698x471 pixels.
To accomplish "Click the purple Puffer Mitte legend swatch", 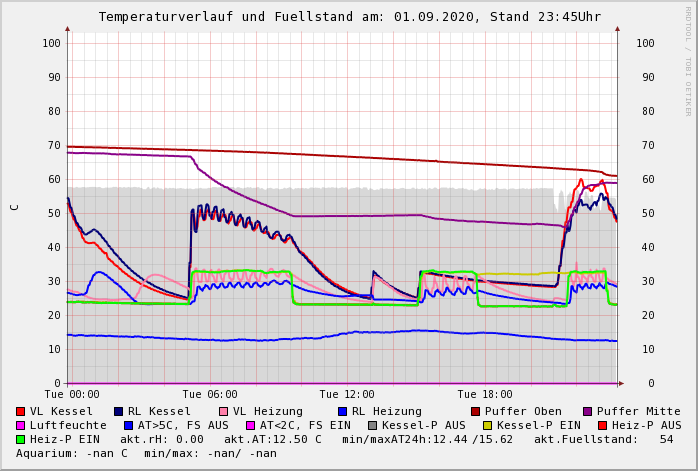I will (x=588, y=411).
